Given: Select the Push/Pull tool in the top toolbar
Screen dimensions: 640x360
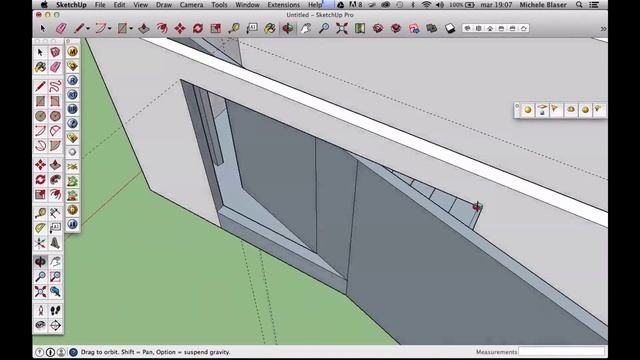Looking at the screenshot, I should click(x=144, y=28).
